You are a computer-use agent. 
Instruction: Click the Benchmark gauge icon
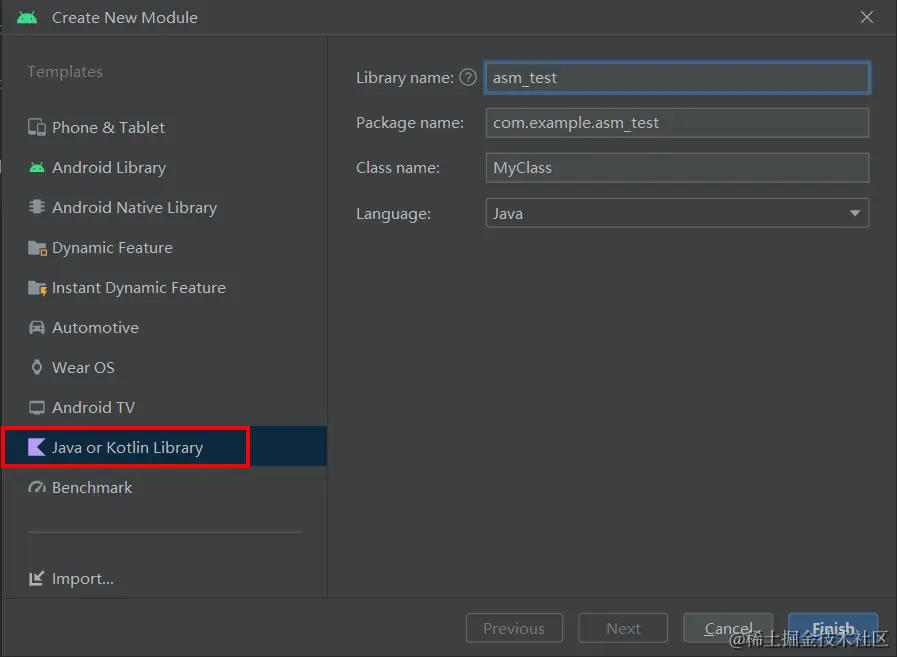37,488
